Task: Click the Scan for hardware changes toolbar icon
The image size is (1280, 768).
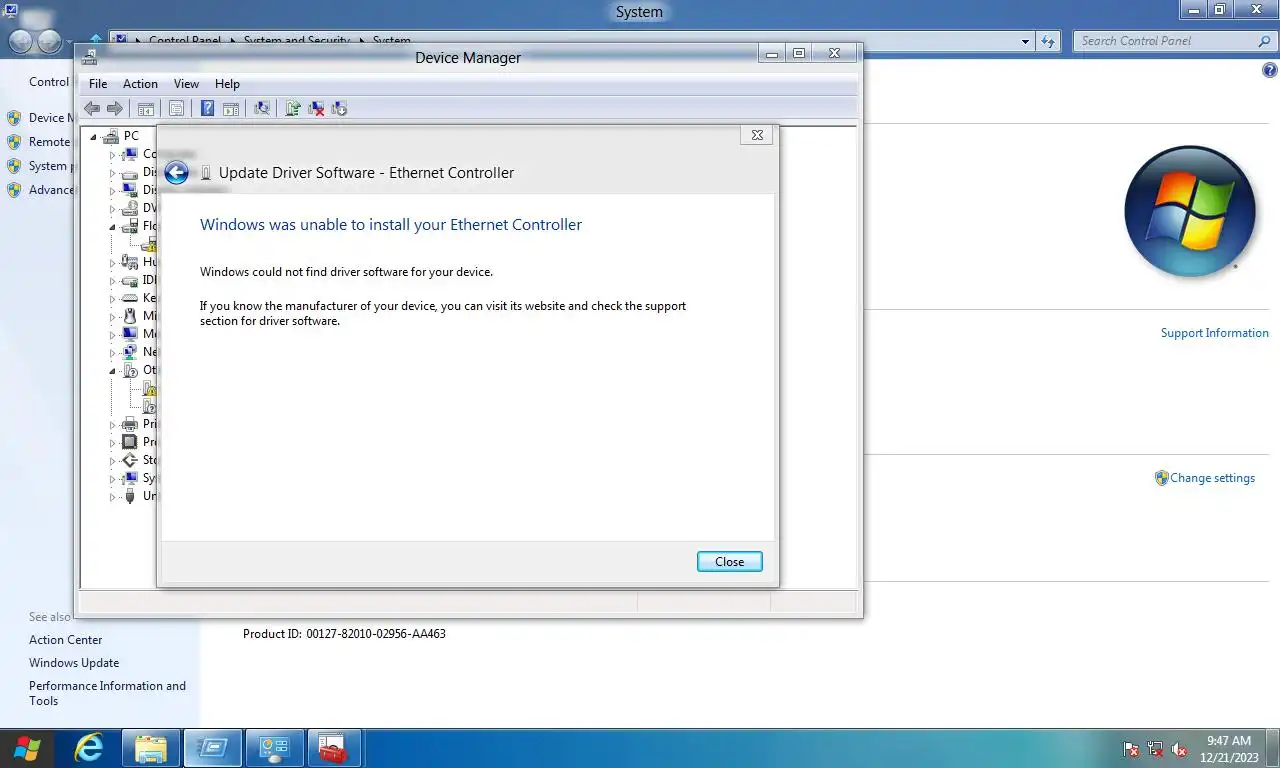Action: [x=262, y=109]
